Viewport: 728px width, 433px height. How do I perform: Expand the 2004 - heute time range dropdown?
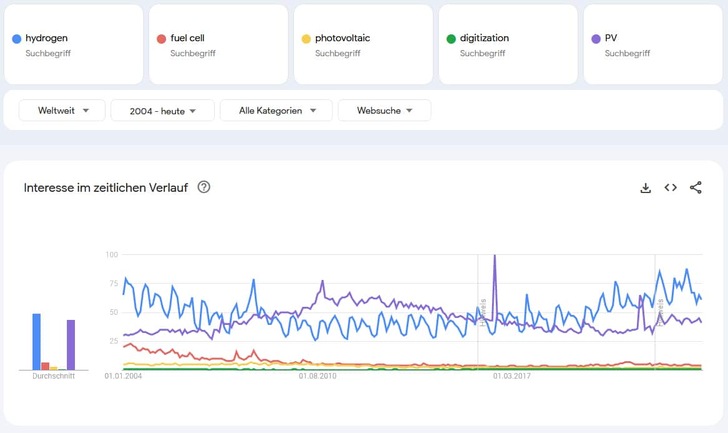163,110
